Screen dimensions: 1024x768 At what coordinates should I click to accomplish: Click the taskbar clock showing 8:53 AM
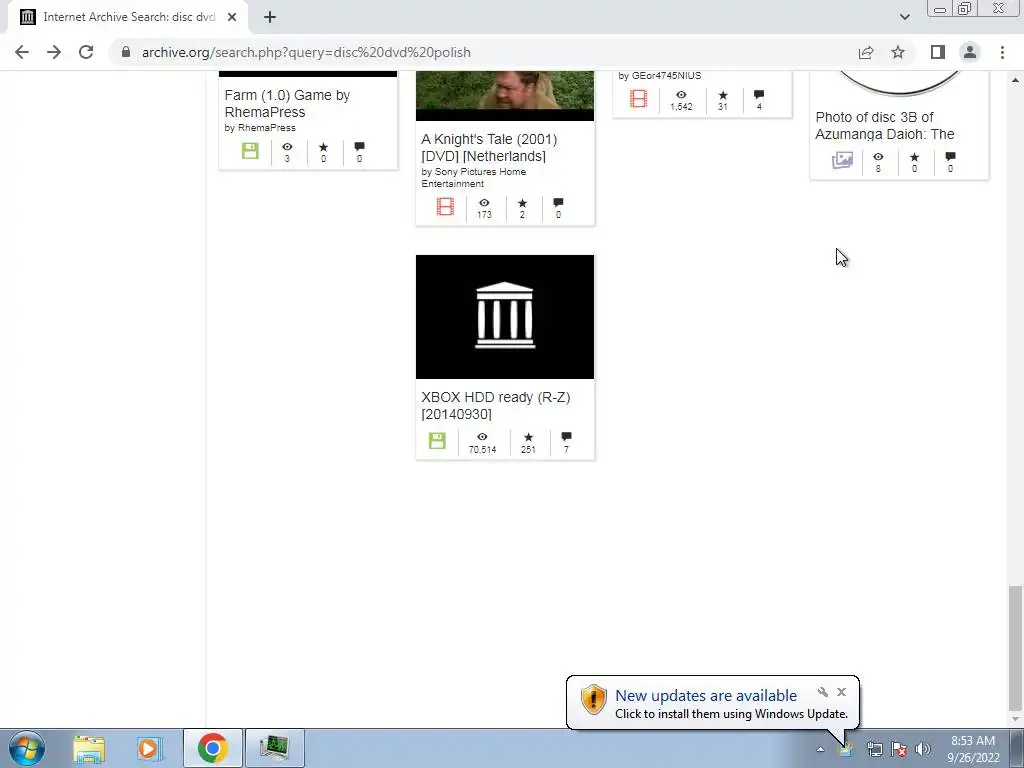point(973,749)
